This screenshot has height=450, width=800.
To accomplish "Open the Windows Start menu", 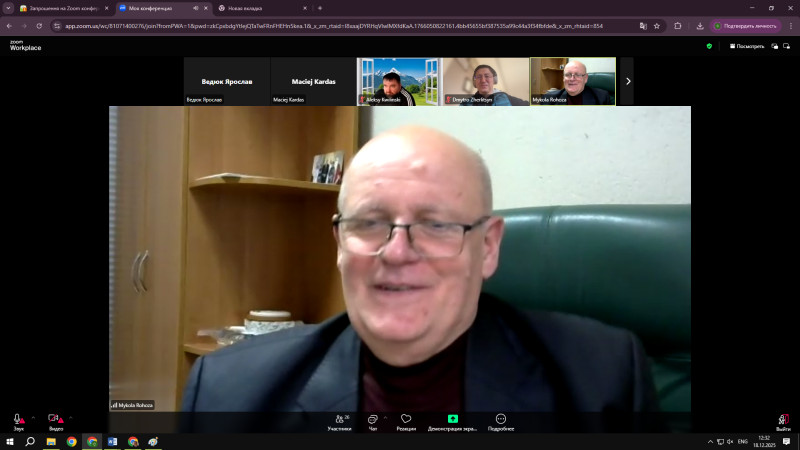I will (9, 441).
